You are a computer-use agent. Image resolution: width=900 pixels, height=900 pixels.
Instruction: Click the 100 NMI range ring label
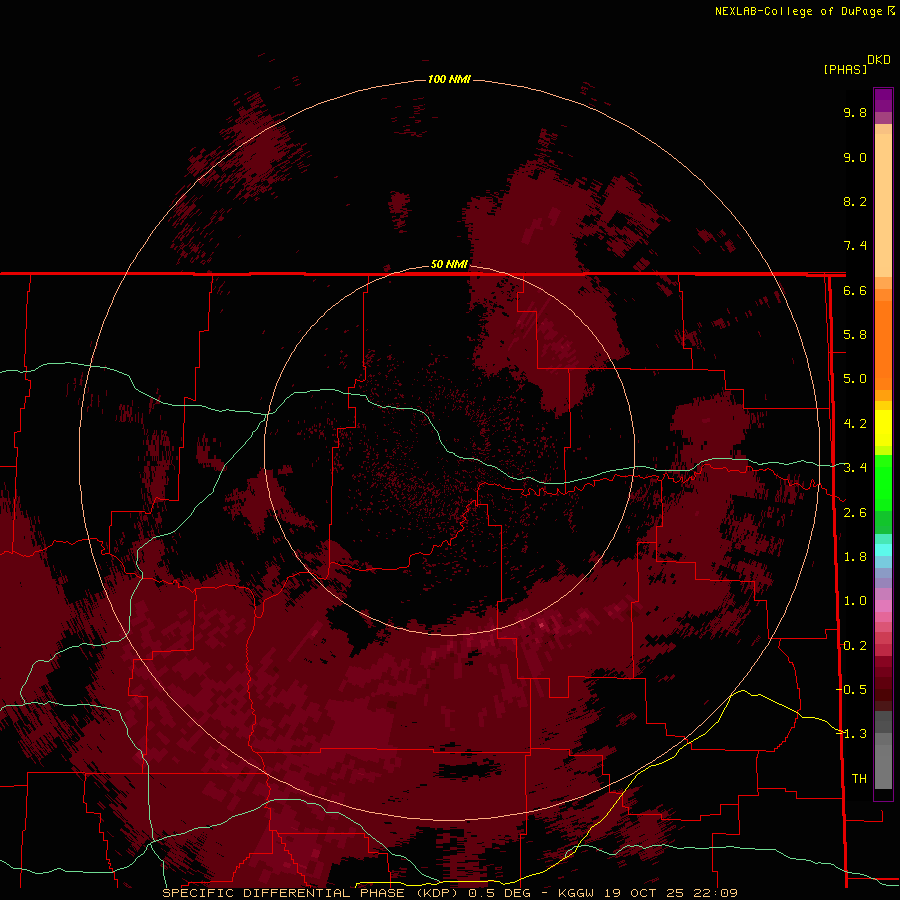[x=449, y=79]
